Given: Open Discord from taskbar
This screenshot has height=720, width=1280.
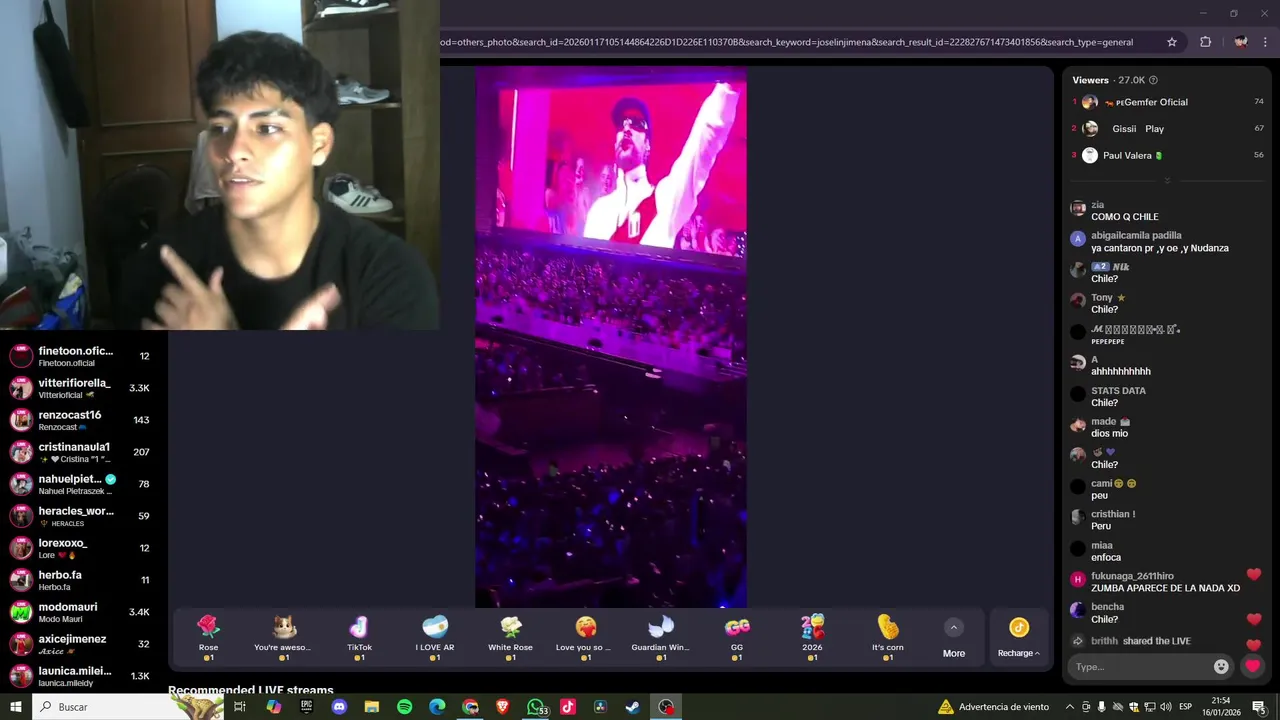Looking at the screenshot, I should point(339,707).
